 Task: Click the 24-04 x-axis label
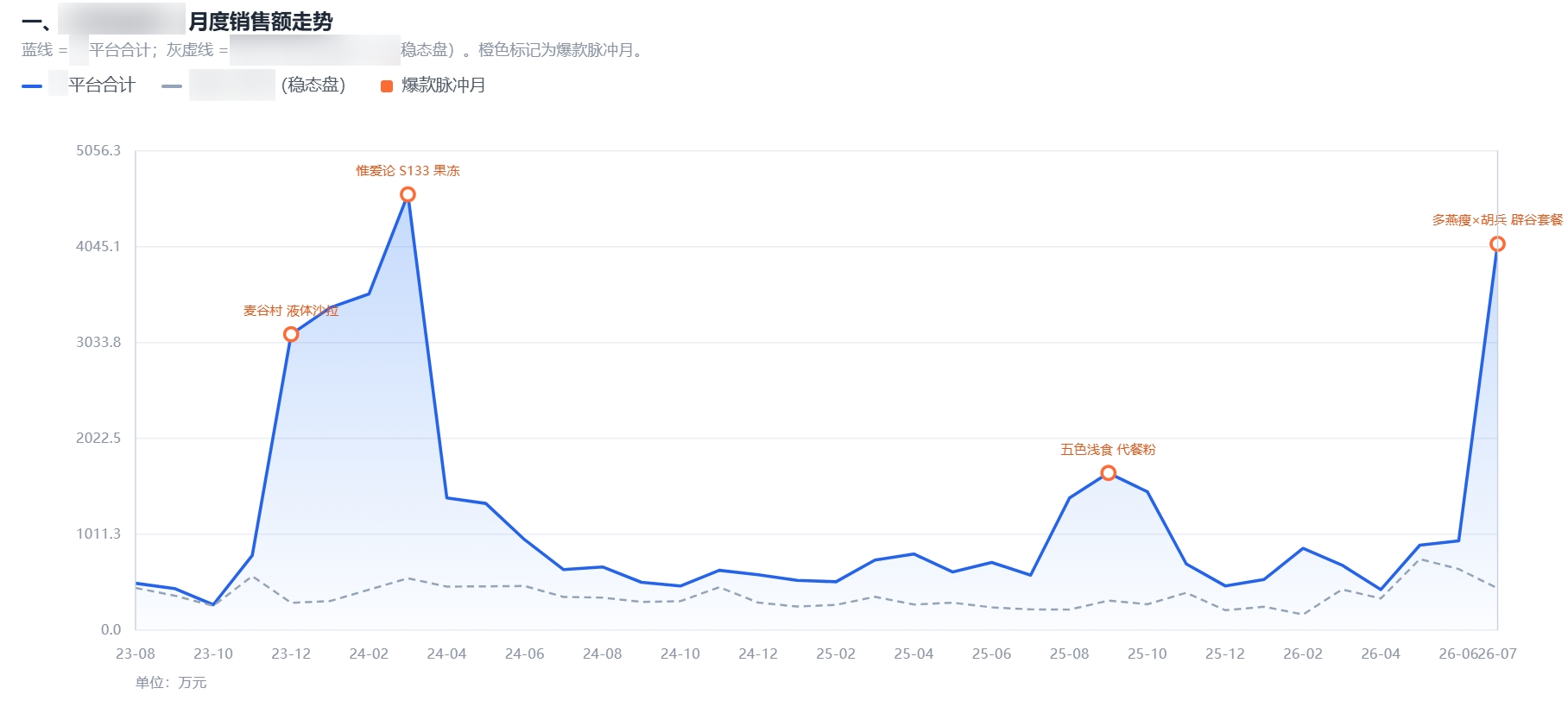[x=446, y=654]
